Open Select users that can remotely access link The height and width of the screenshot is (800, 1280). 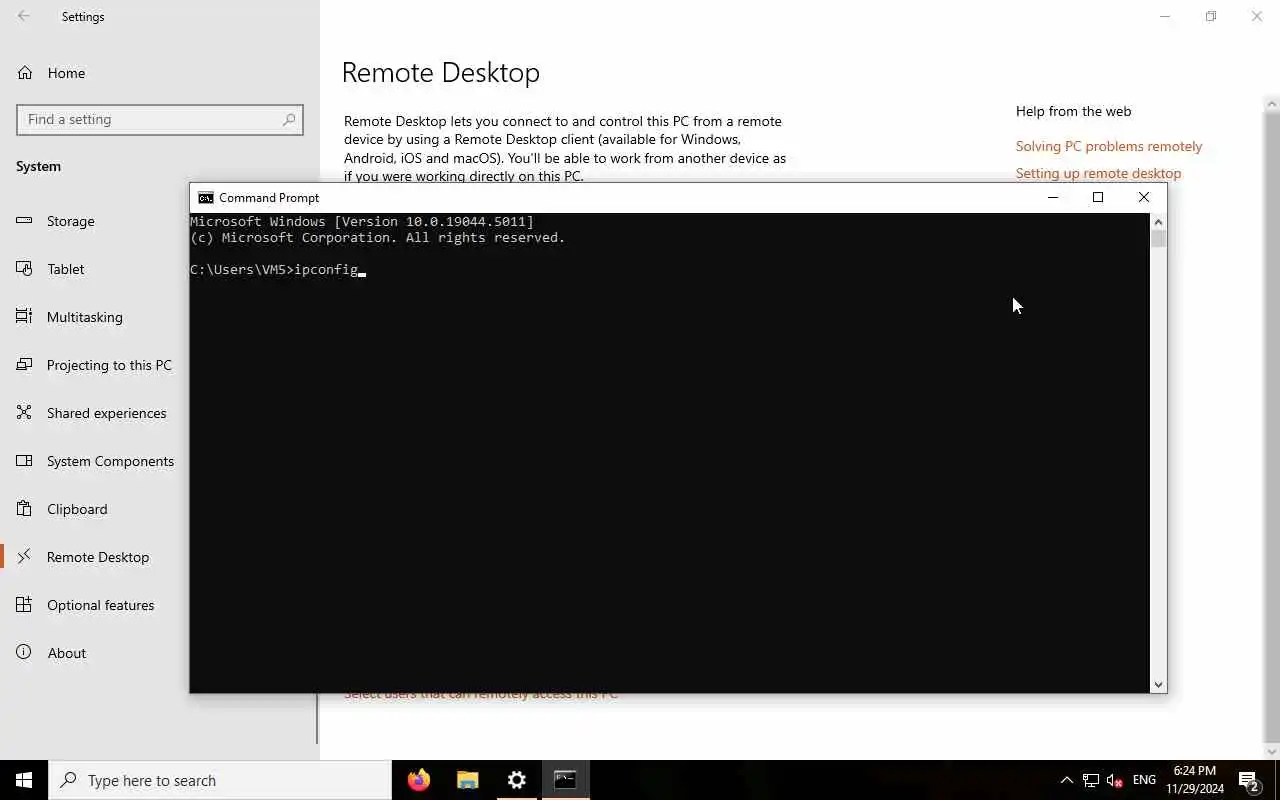coord(481,695)
